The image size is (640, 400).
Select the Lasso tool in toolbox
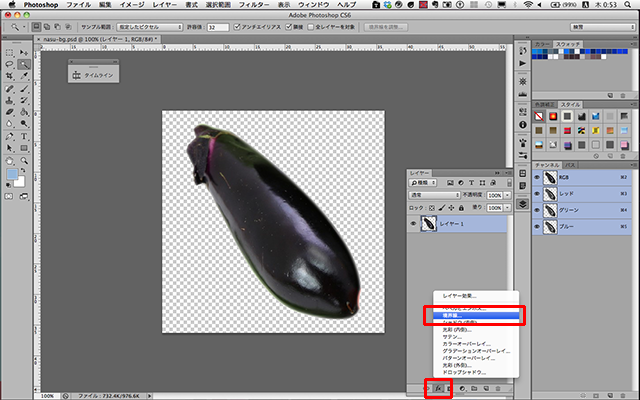pyautogui.click(x=9, y=64)
